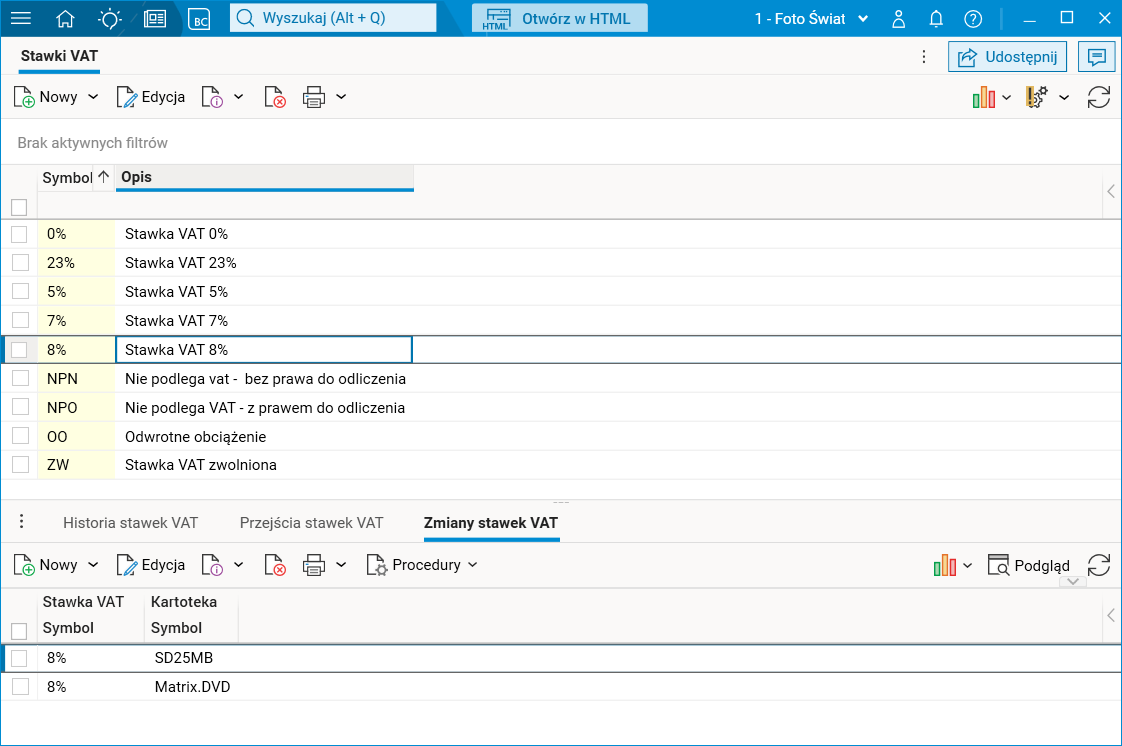Open the comments chat icon
1122x746 pixels.
pos(1097,57)
